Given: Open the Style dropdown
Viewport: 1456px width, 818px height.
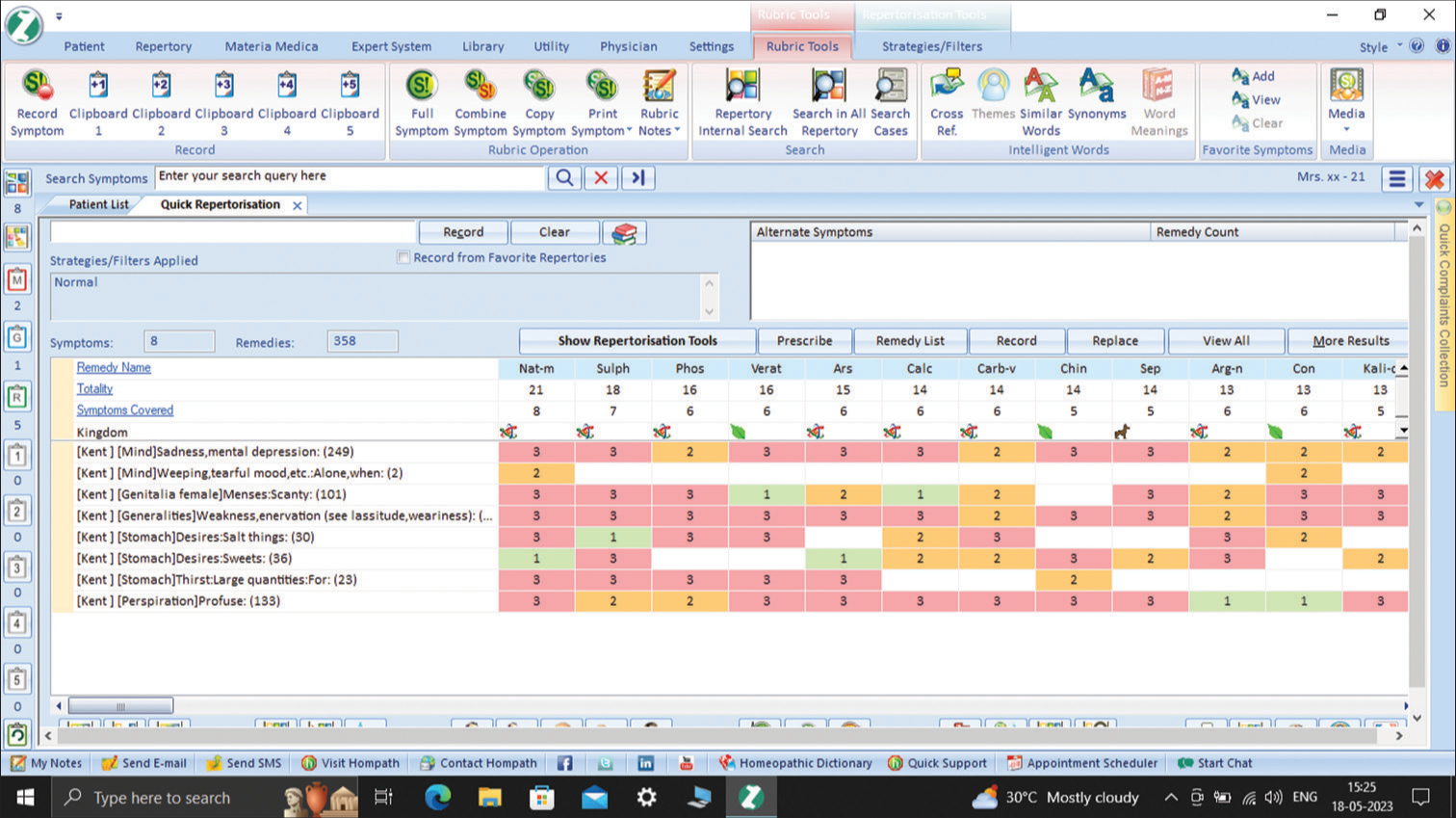Looking at the screenshot, I should [x=1381, y=47].
